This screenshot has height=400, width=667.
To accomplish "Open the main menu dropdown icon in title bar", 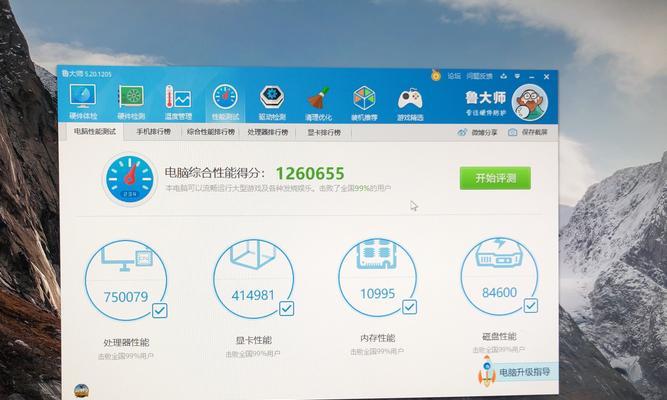I will point(517,76).
